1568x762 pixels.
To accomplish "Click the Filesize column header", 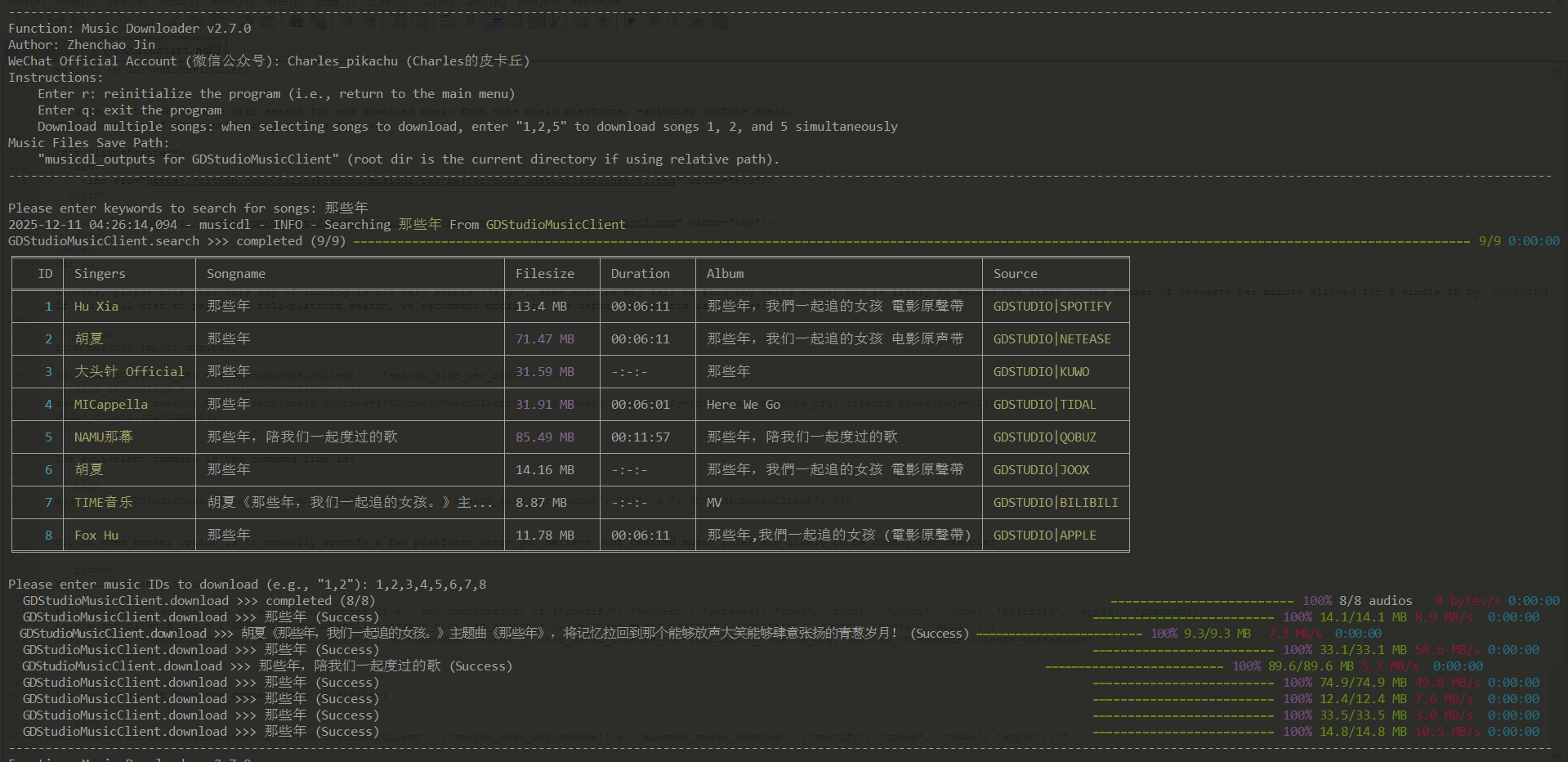I will 544,274.
